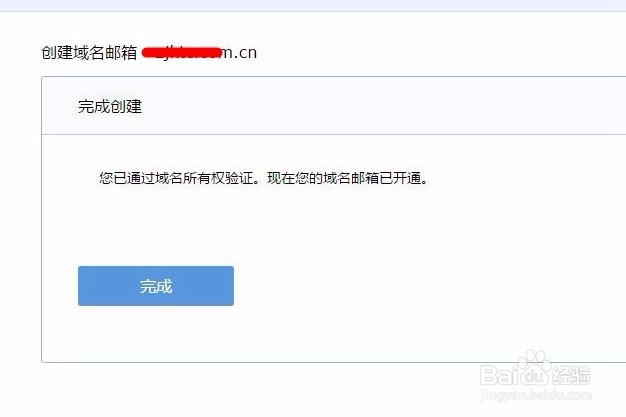Select the 完成创建 panel header label
Viewport: 626px width, 417px height.
point(110,106)
